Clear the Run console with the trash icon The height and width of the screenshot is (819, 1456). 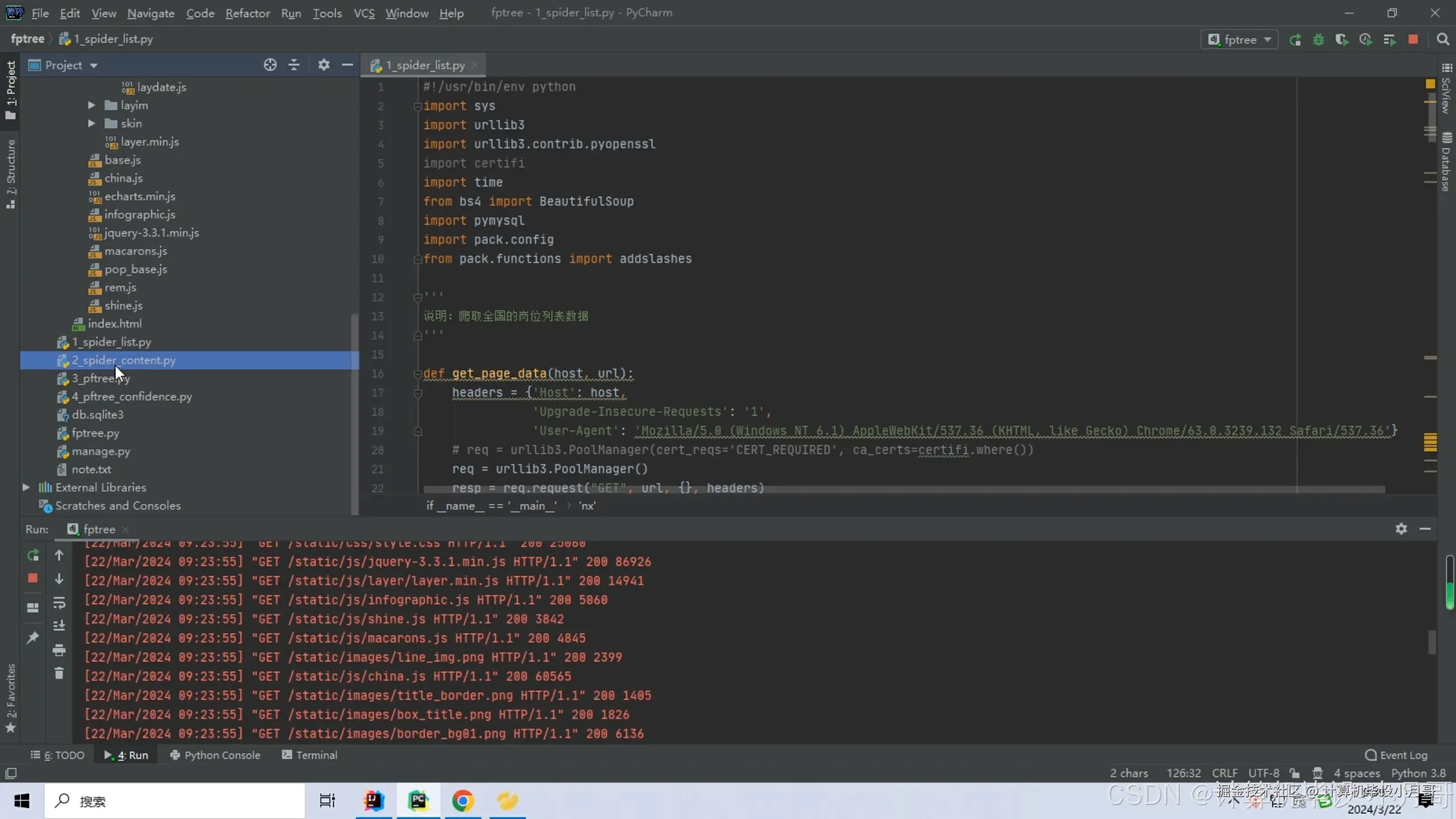tap(59, 673)
